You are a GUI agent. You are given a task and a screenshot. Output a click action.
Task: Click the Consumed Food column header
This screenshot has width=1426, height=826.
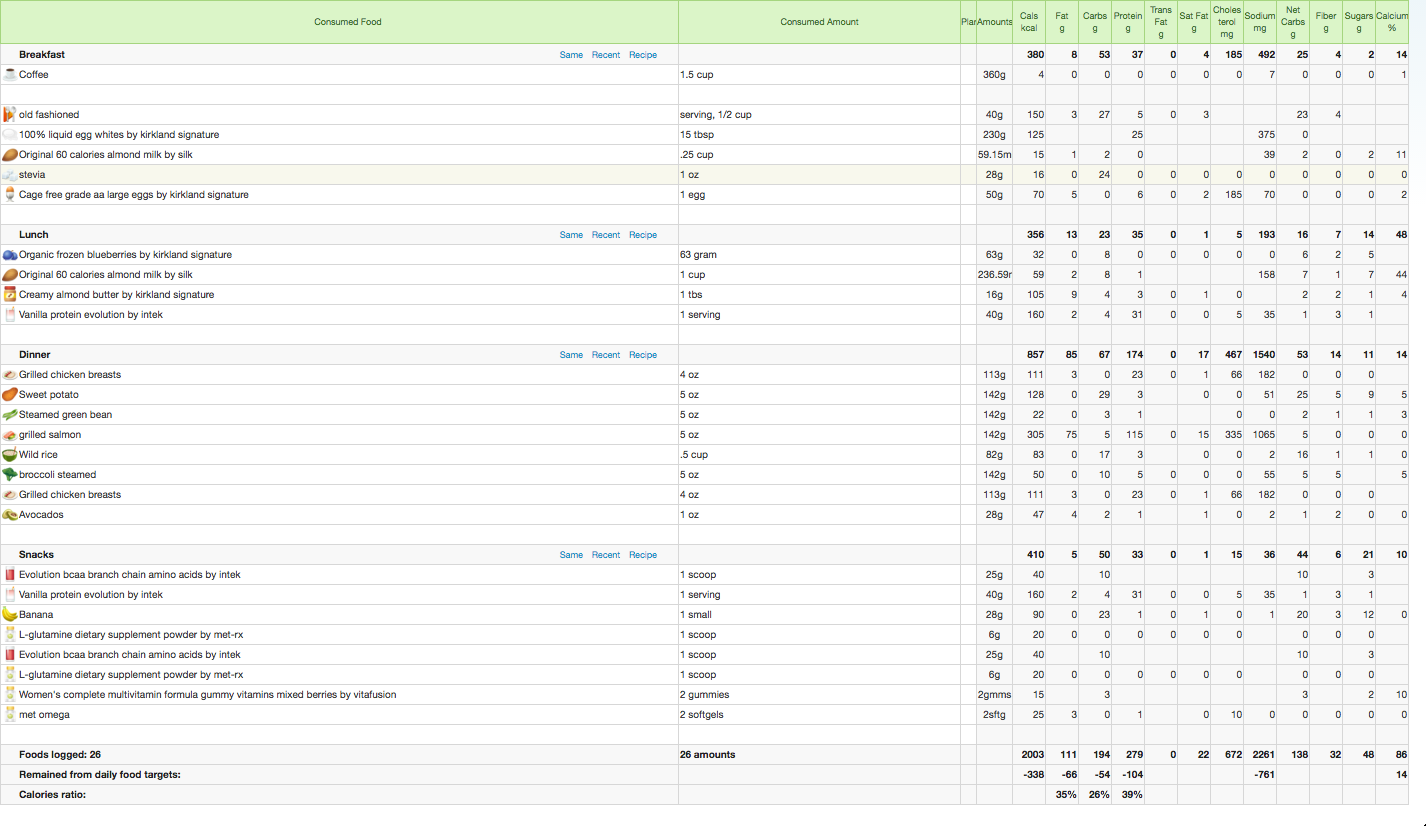[348, 22]
